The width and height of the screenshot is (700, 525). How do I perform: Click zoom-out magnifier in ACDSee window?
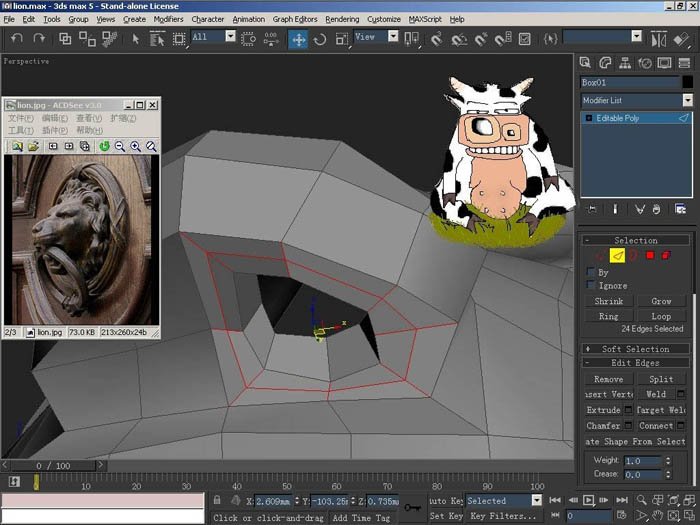click(x=120, y=146)
